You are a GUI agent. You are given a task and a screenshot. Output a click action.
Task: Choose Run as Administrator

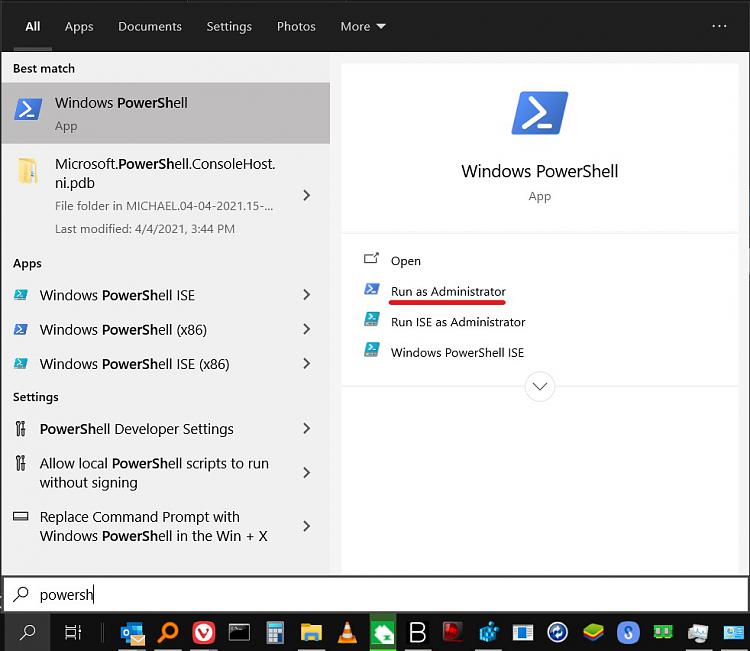[x=448, y=291]
